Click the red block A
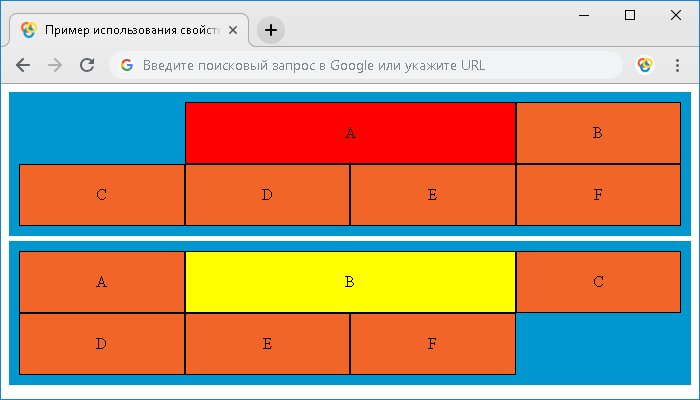Viewport: 700px width, 400px height. (x=350, y=133)
